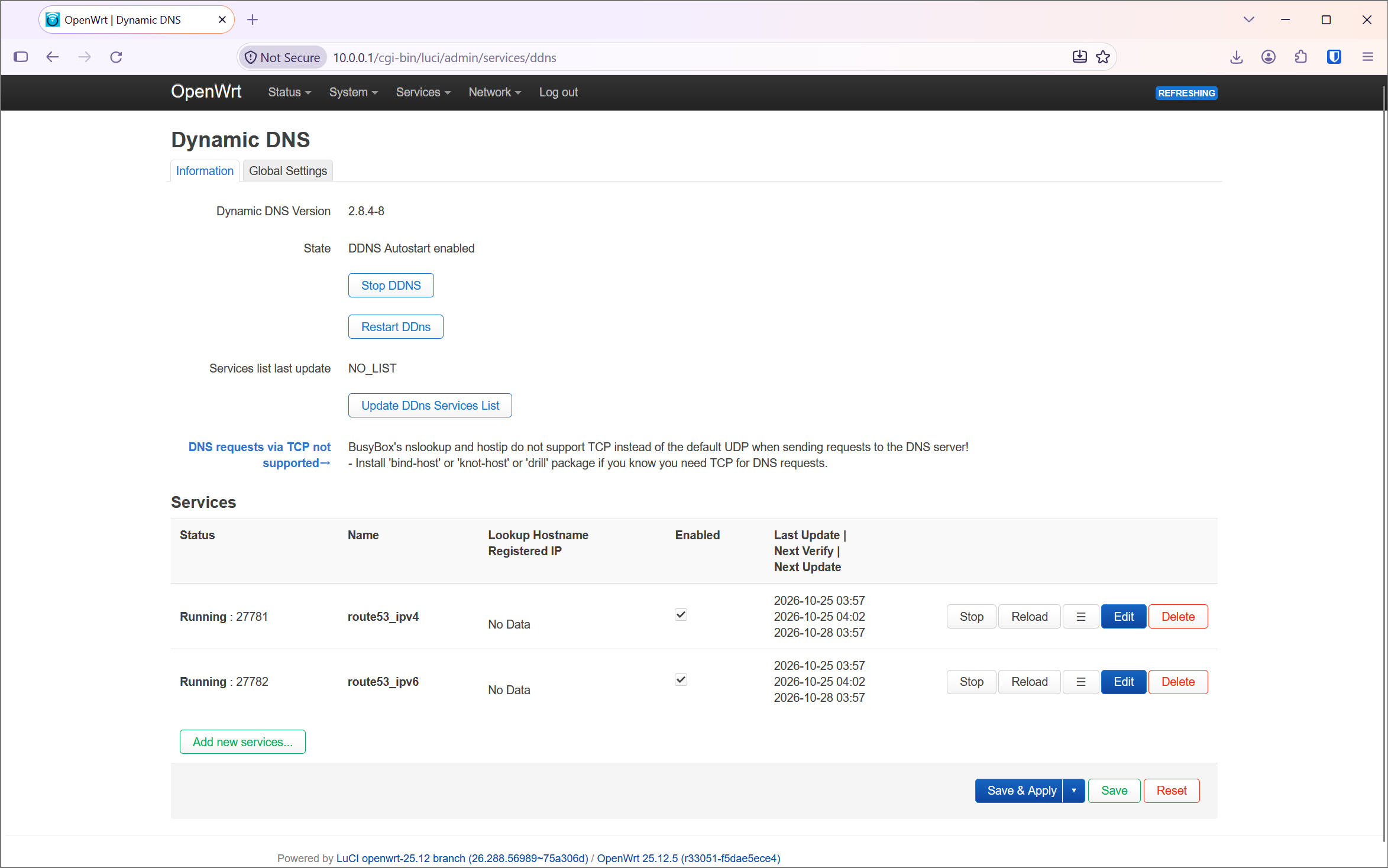Toggle the Enabled checkbox for route53_ipv4
The width and height of the screenshot is (1388, 868).
pos(681,614)
